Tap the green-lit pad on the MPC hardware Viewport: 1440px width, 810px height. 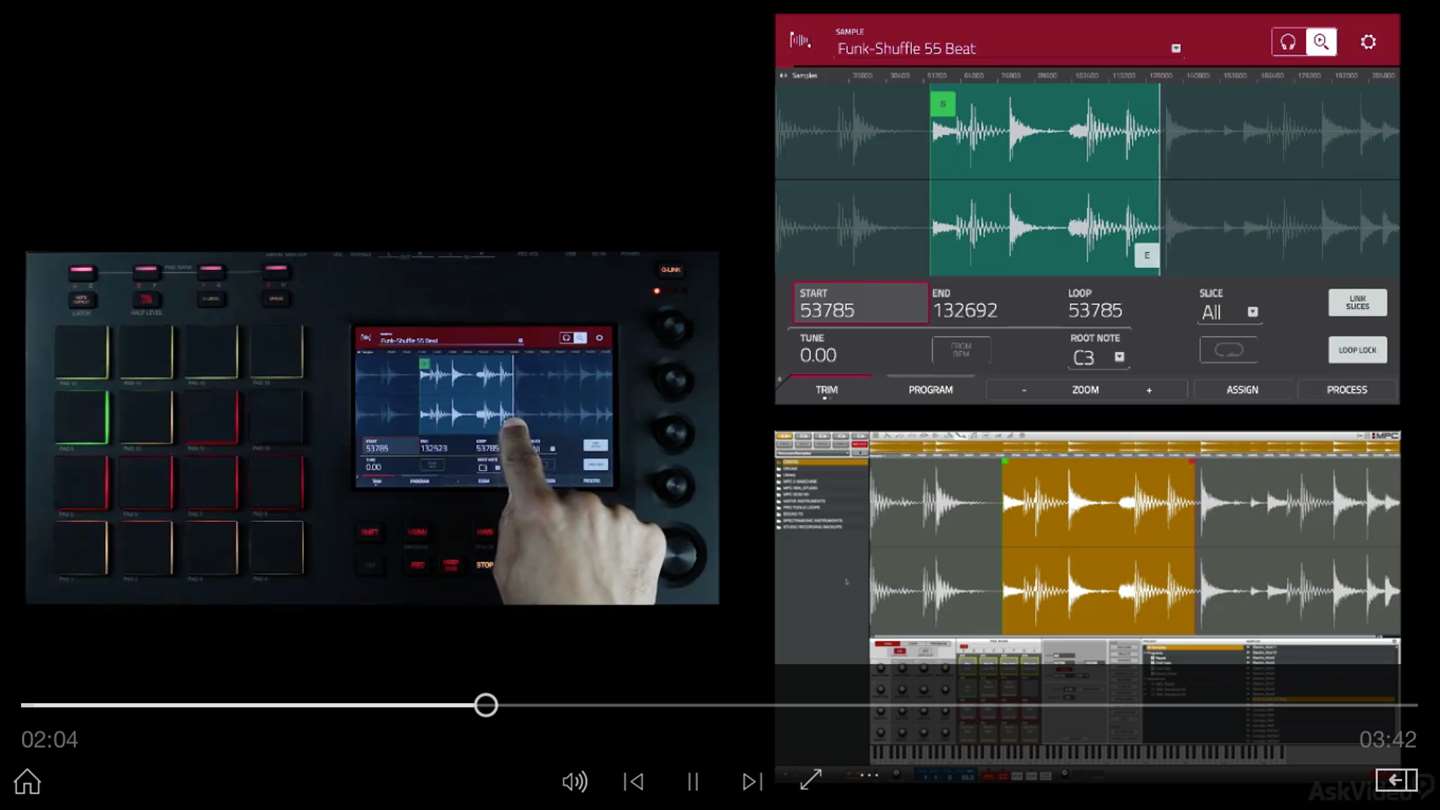81,417
